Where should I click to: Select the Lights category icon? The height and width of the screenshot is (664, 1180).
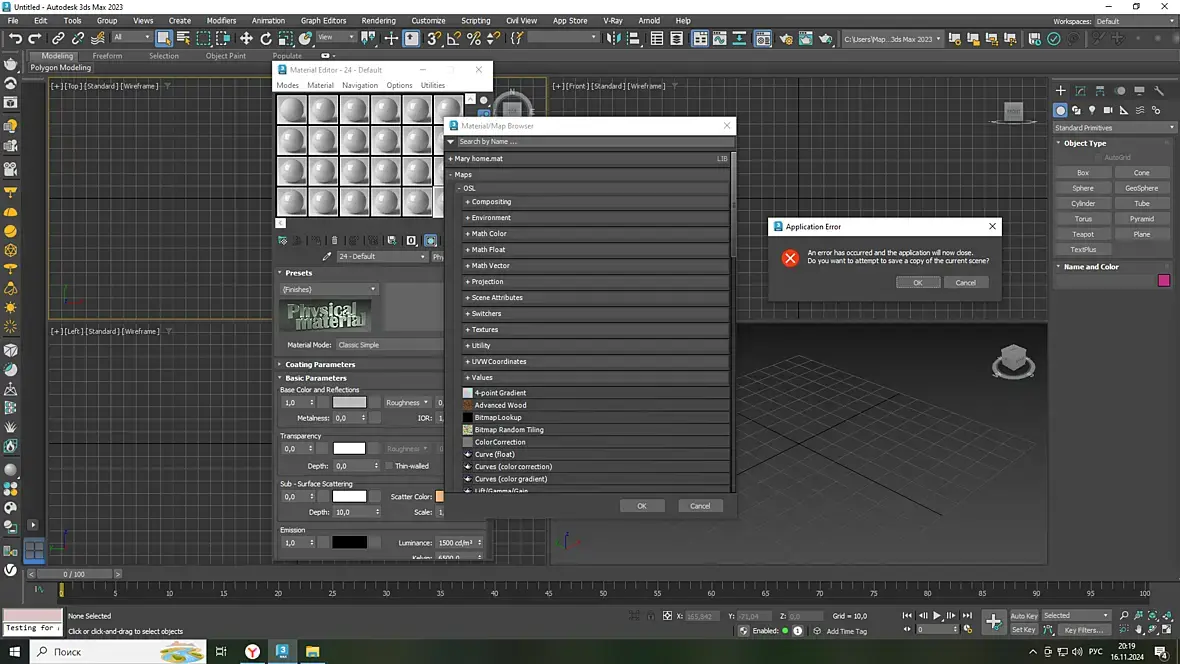pos(1092,110)
